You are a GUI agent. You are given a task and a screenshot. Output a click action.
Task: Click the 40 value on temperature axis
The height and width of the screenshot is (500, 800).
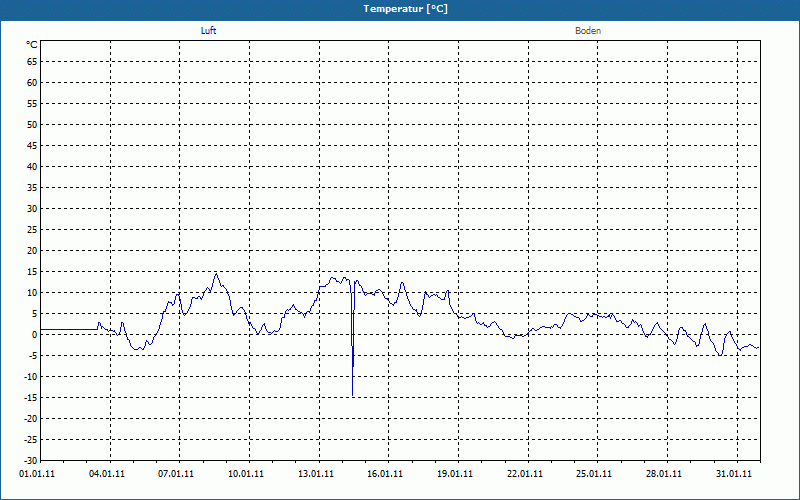(32, 167)
